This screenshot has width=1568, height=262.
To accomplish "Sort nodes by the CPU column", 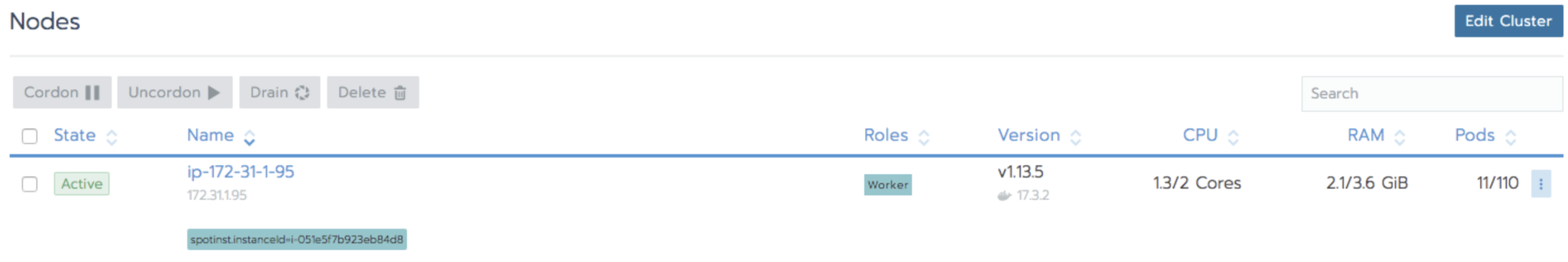I will [x=1200, y=135].
